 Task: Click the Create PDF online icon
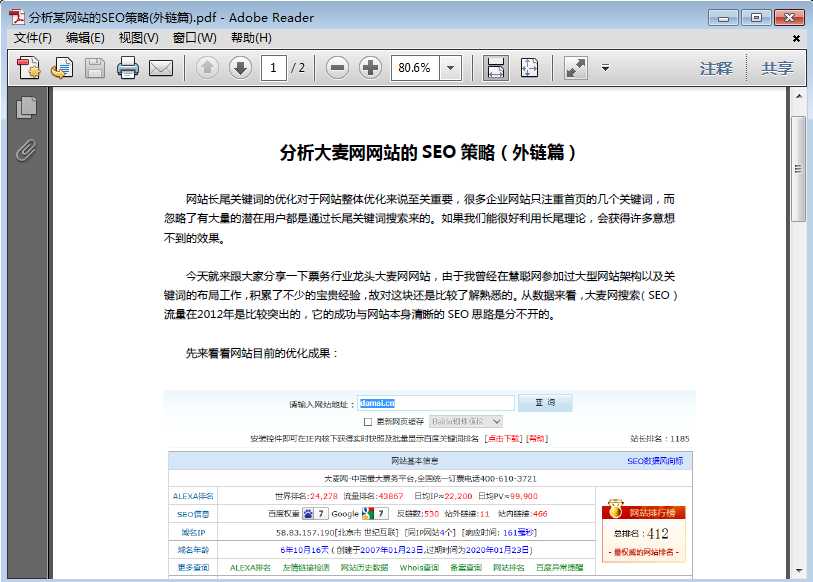(x=29, y=68)
